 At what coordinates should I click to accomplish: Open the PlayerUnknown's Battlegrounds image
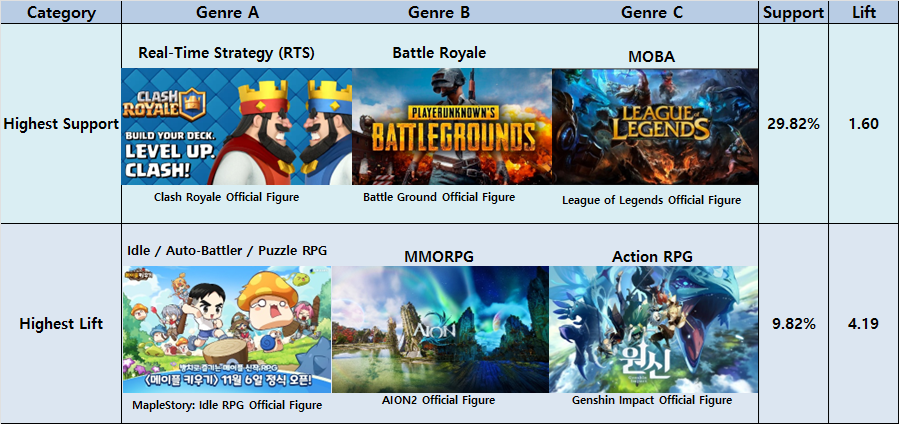tap(452, 127)
